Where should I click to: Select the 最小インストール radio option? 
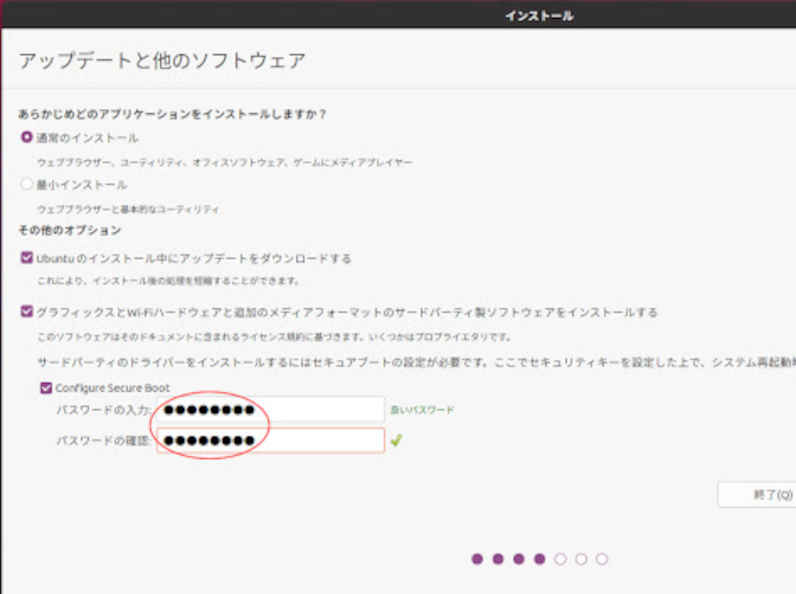click(27, 185)
